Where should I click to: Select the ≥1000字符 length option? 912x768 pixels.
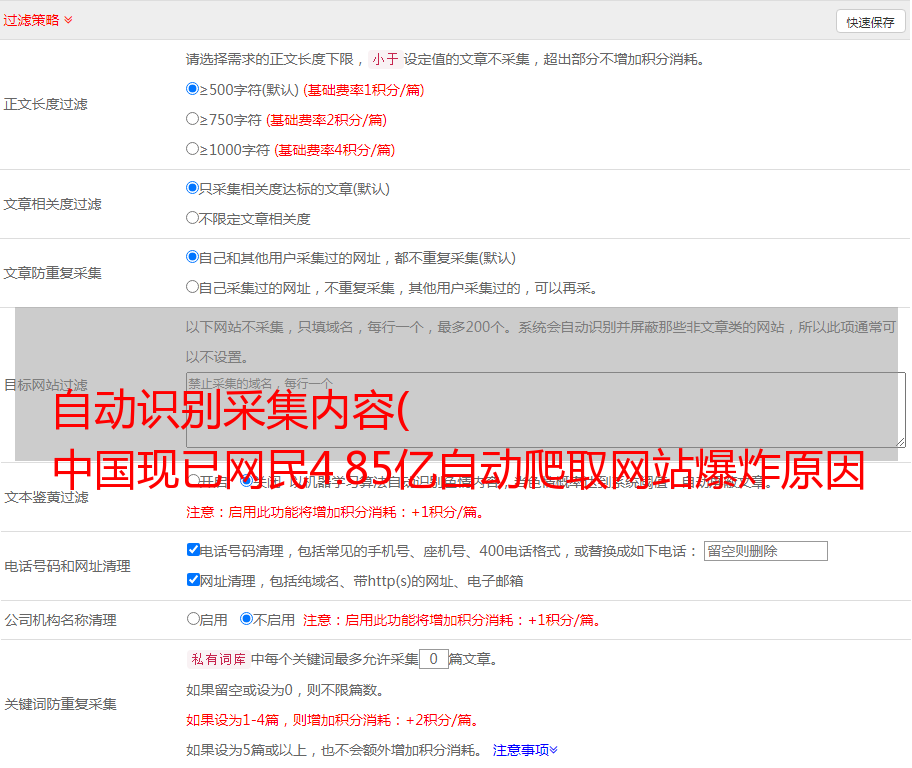pyautogui.click(x=192, y=148)
